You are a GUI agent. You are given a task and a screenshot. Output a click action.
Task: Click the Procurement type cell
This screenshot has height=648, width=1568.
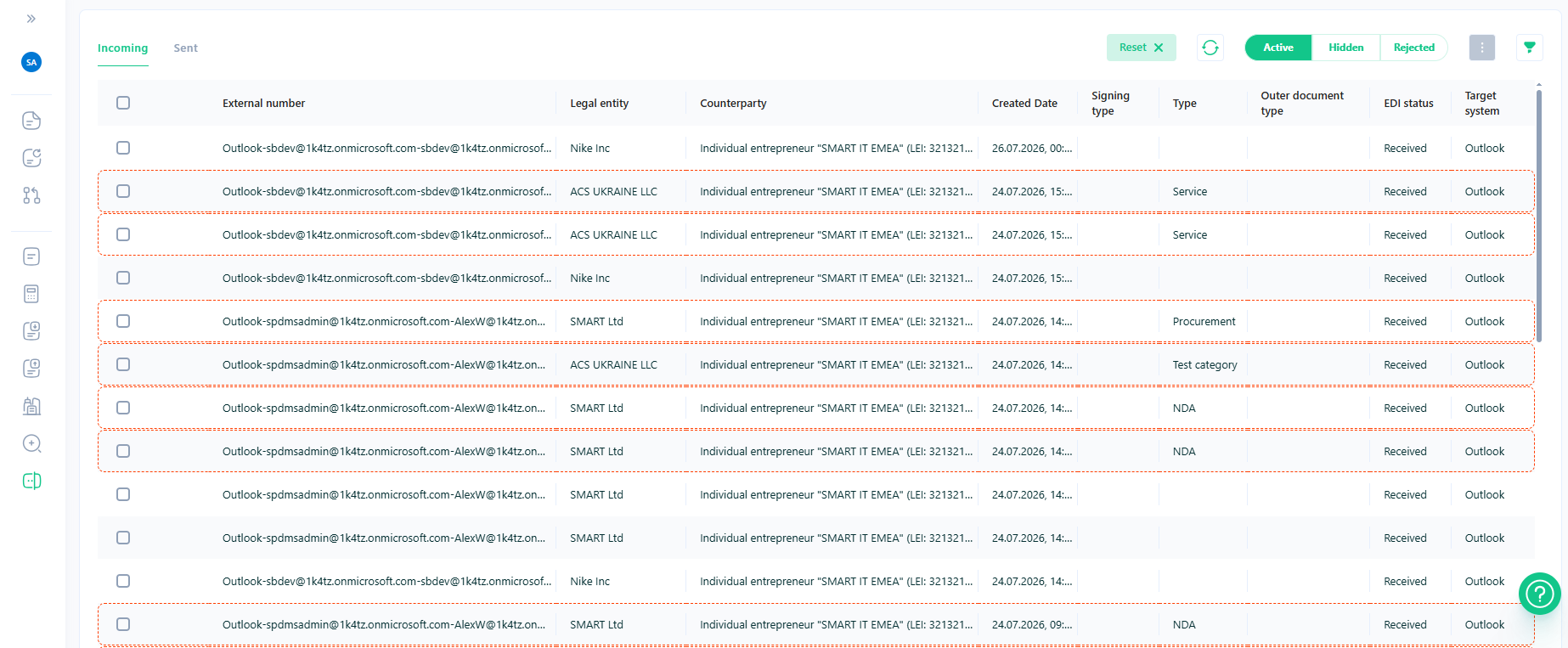1204,321
